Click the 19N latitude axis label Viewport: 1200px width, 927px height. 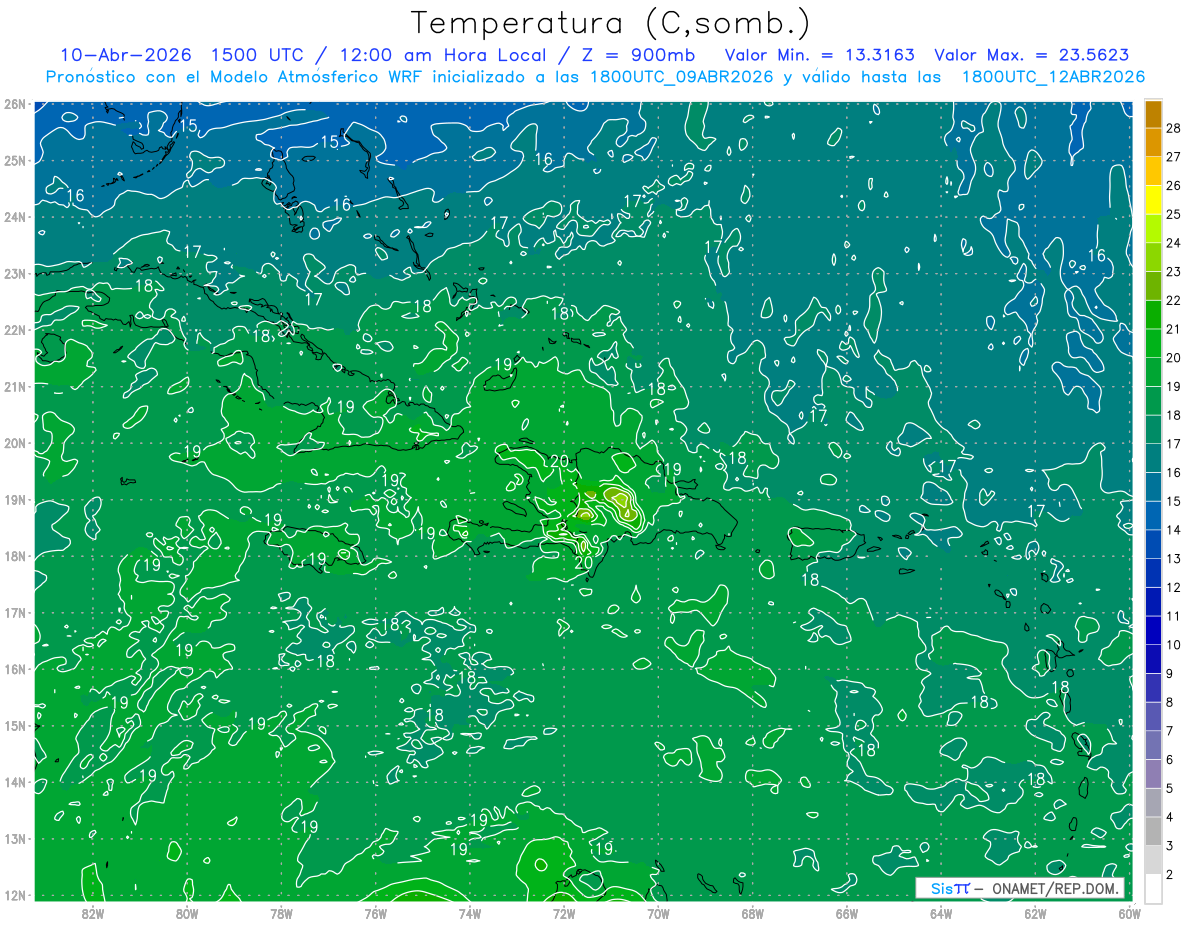(x=14, y=500)
